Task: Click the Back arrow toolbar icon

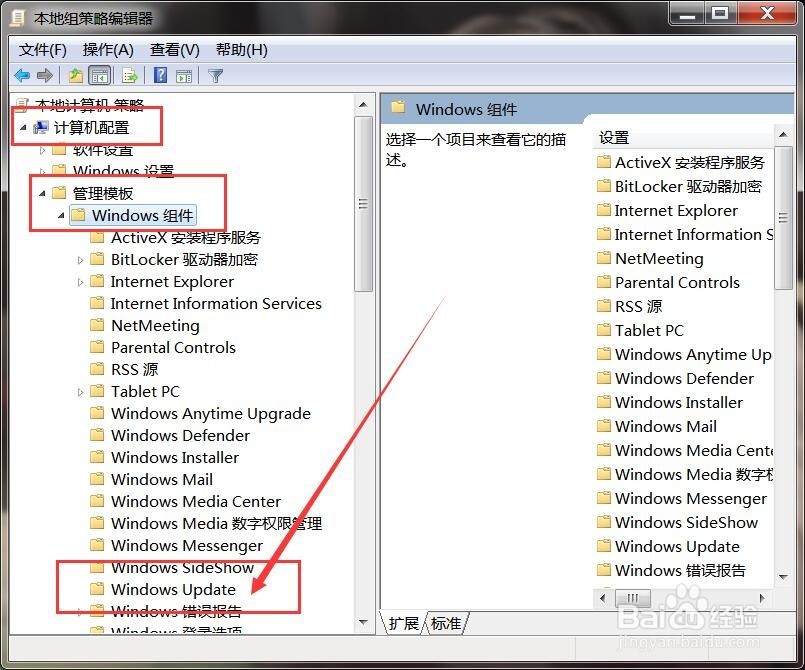Action: (22, 76)
